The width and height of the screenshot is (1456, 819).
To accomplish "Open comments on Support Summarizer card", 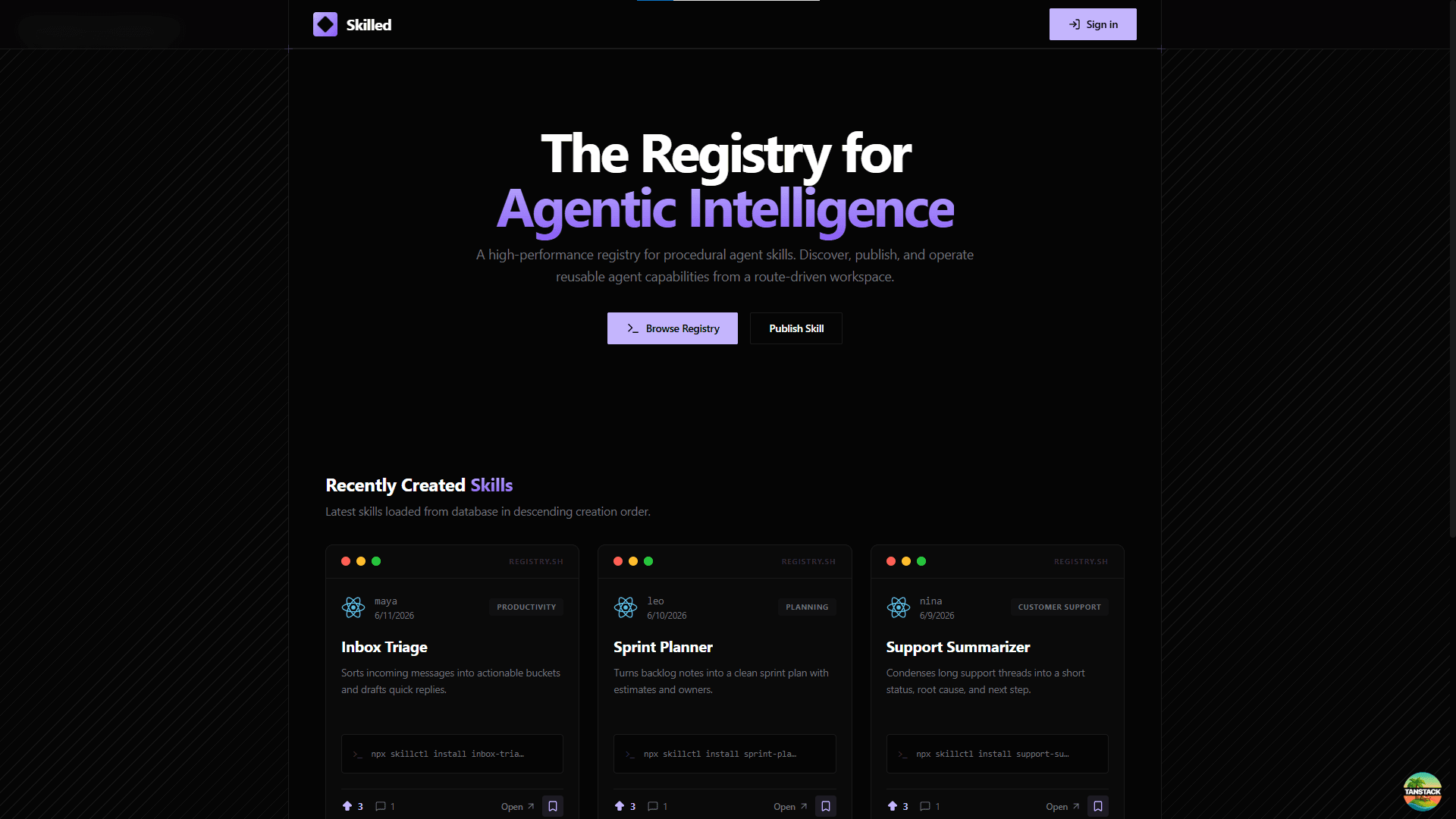I will coord(930,806).
